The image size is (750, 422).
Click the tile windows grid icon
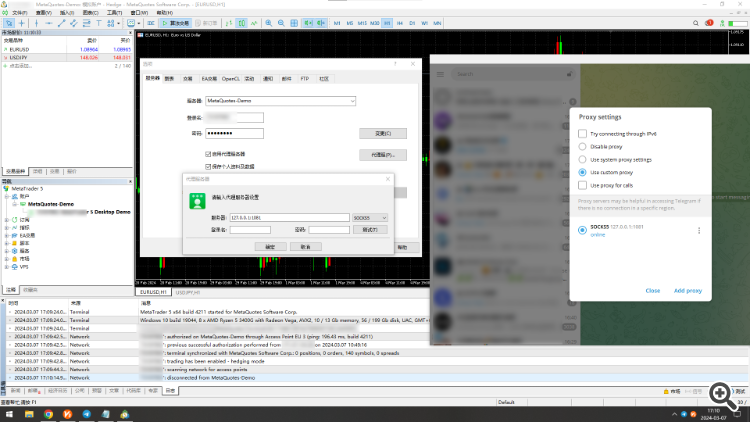pos(294,23)
